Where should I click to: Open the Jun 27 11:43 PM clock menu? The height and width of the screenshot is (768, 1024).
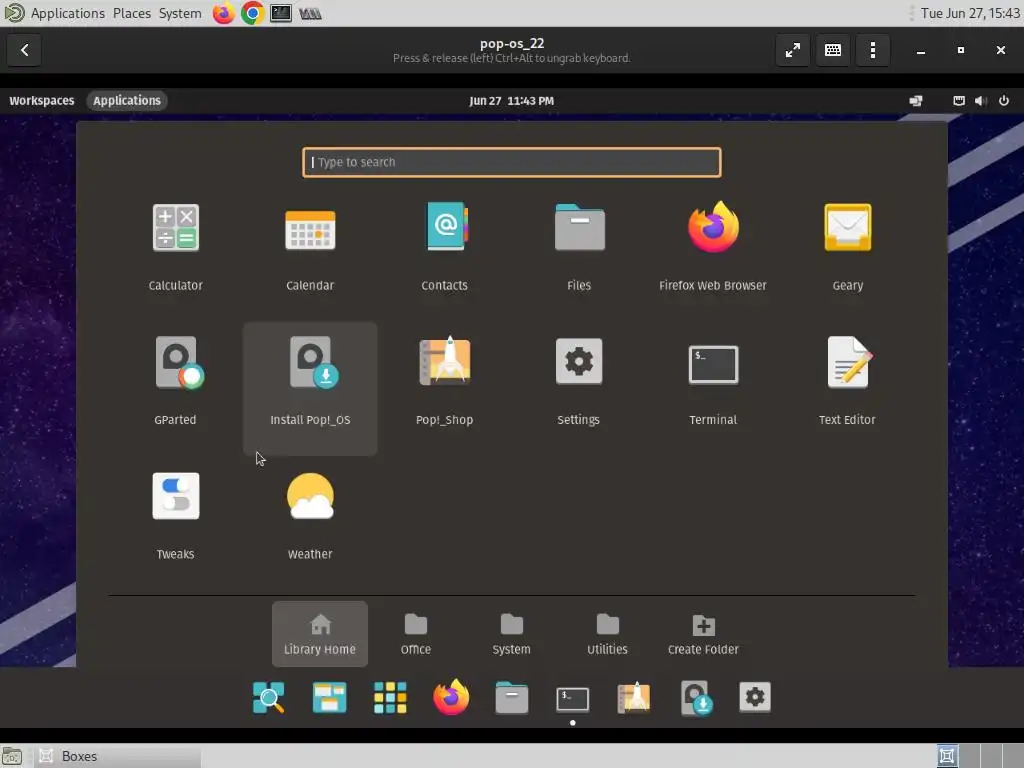coord(511,101)
